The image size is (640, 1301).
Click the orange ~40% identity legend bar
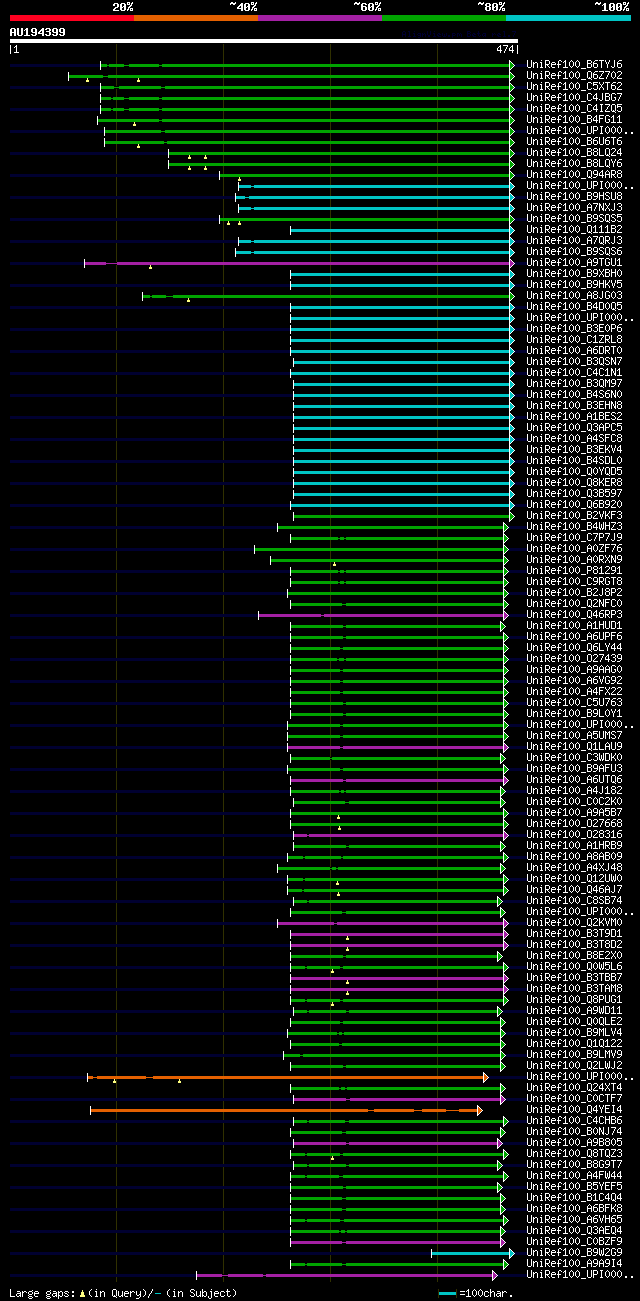(x=195, y=18)
